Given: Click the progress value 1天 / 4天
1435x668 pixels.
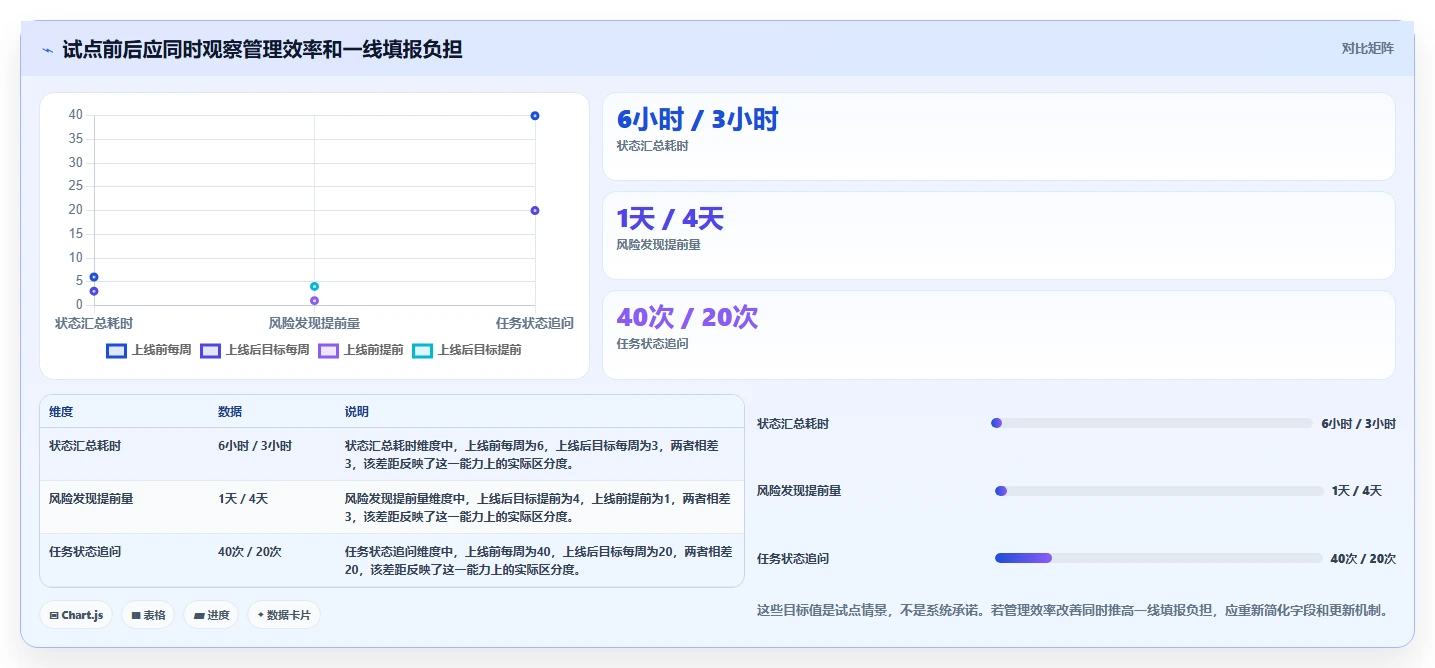Looking at the screenshot, I should (1357, 491).
